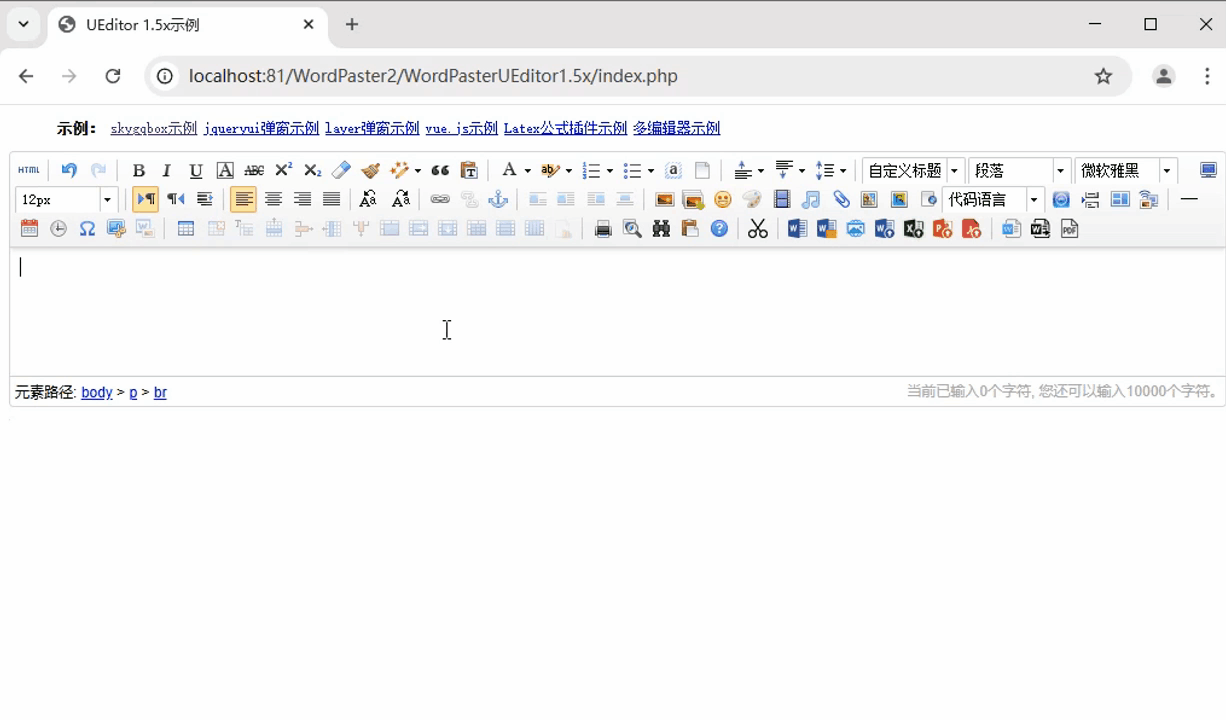Open the 代码语言 code language dropdown
This screenshot has height=720, width=1226.
(x=1033, y=200)
